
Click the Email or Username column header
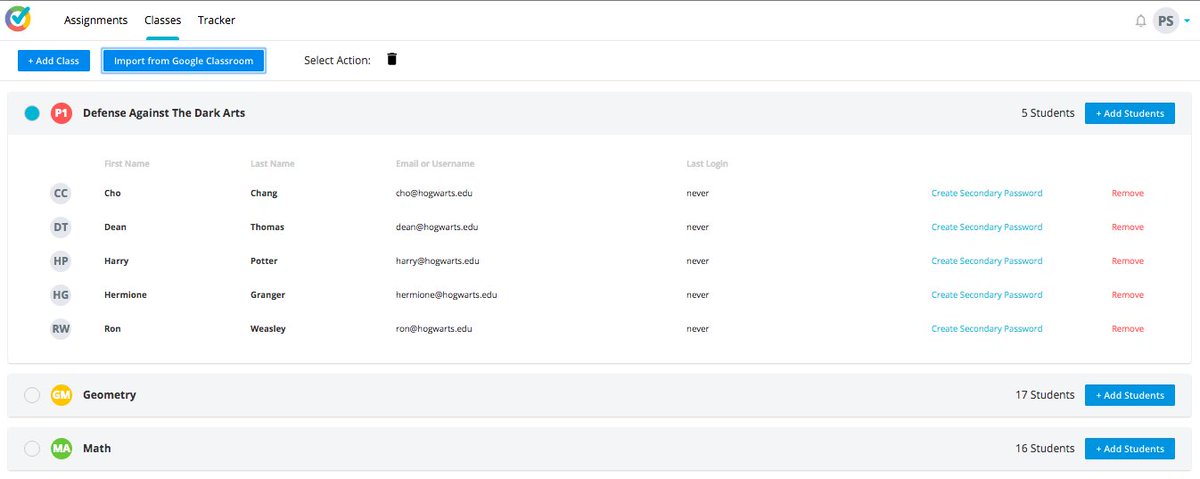coord(435,164)
